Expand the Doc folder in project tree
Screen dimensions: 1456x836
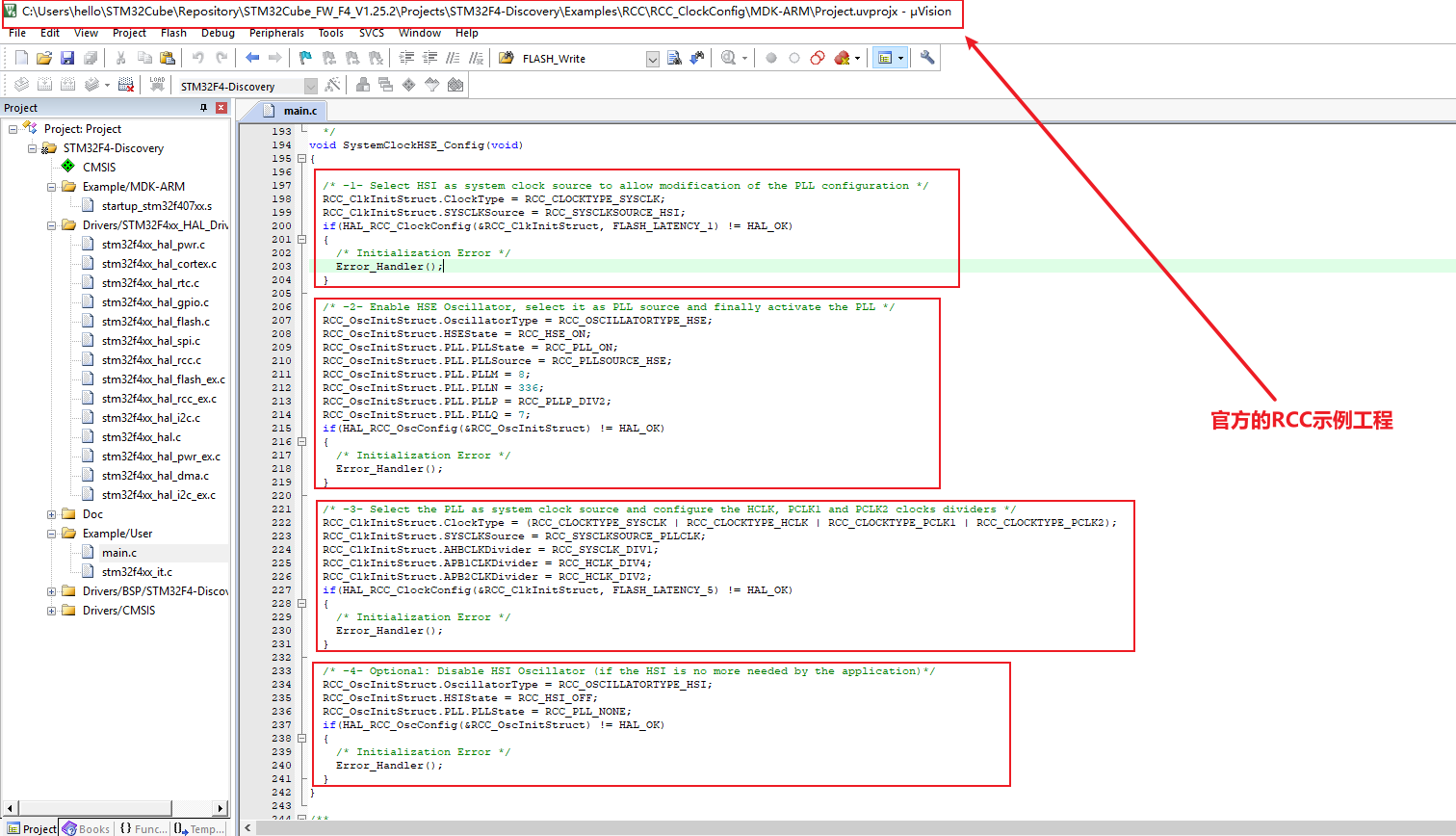point(52,513)
